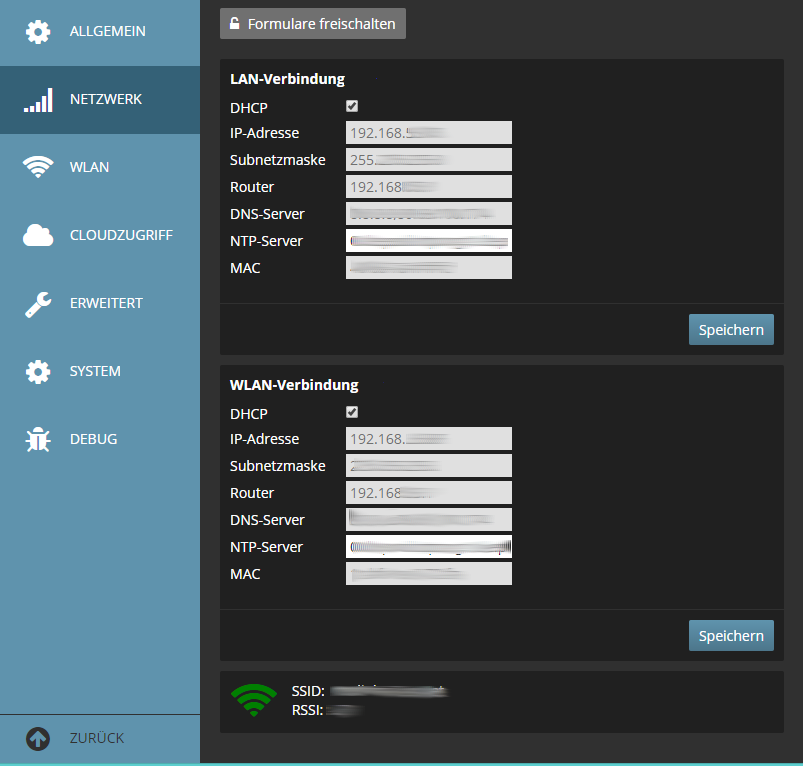Click the bug icon for Debug
803x766 pixels.
click(38, 439)
